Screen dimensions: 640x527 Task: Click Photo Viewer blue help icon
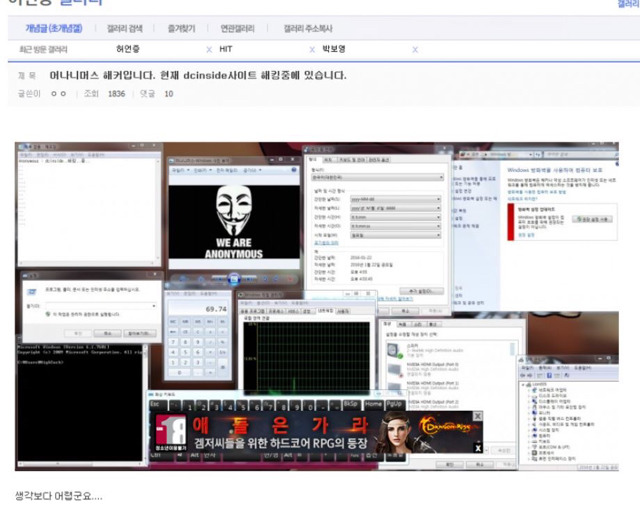293,170
